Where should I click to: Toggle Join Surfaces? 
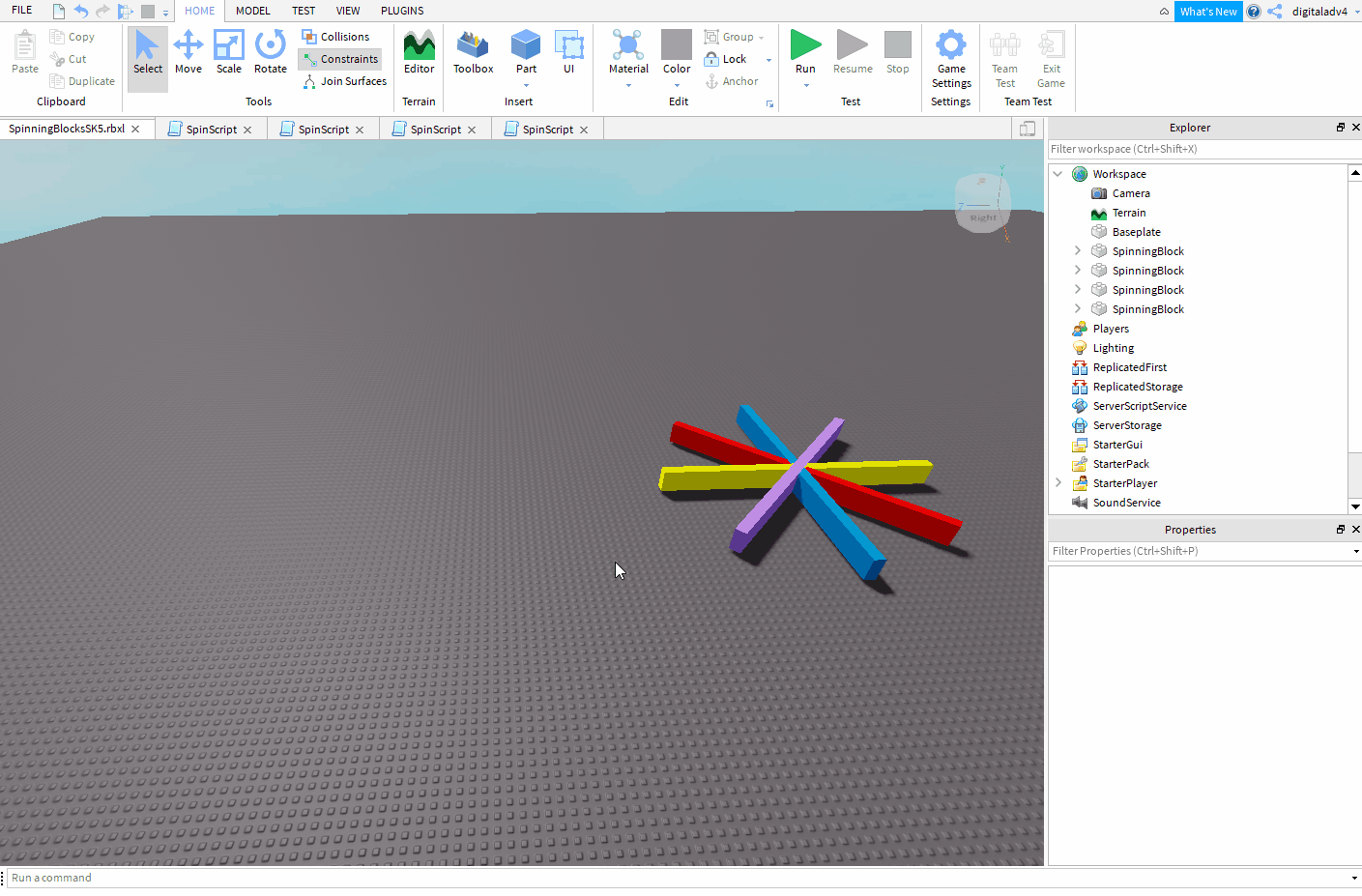click(x=345, y=81)
